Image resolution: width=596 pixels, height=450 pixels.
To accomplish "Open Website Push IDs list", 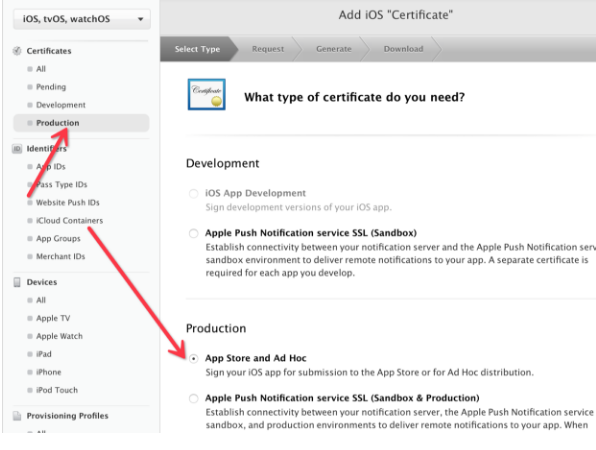I will click(x=68, y=203).
